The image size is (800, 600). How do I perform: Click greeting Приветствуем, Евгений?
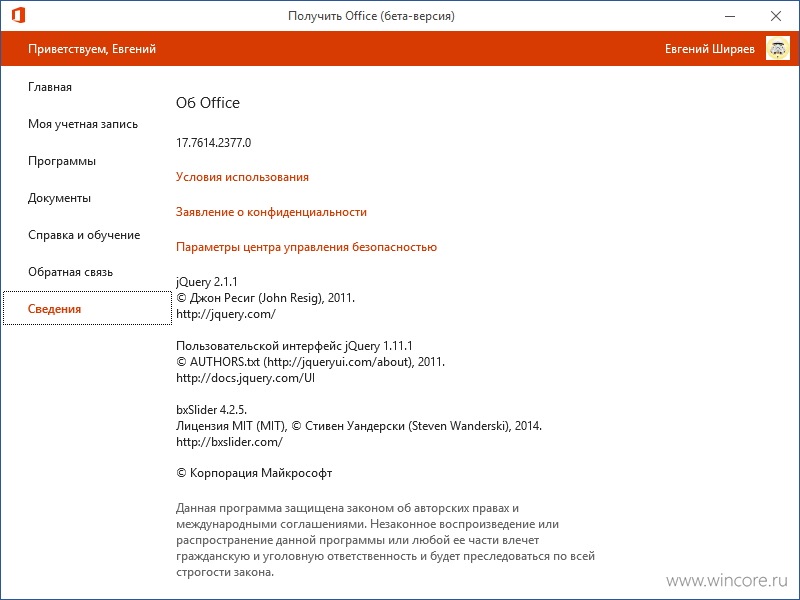point(92,49)
